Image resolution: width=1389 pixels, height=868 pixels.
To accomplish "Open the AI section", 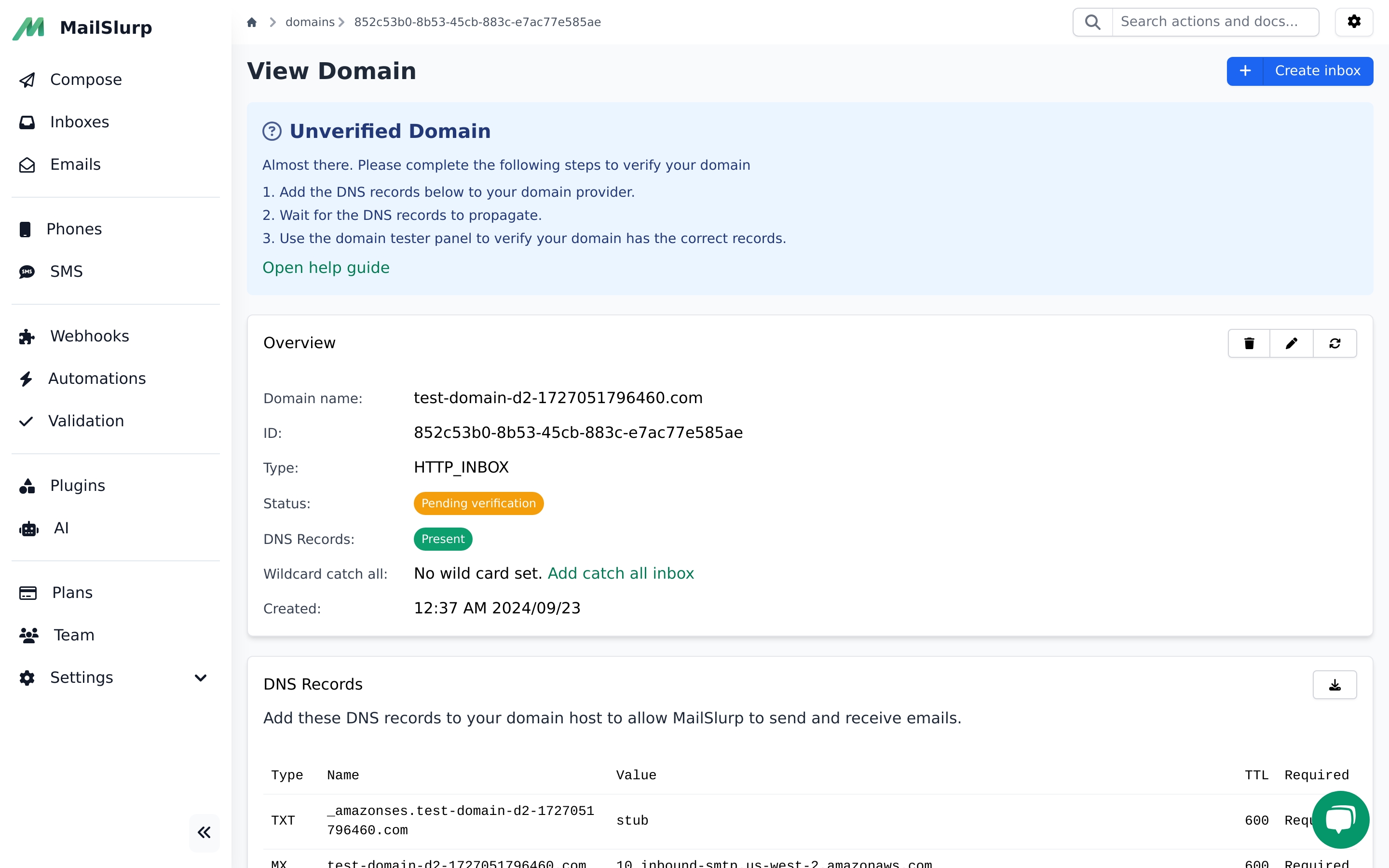I will [61, 528].
